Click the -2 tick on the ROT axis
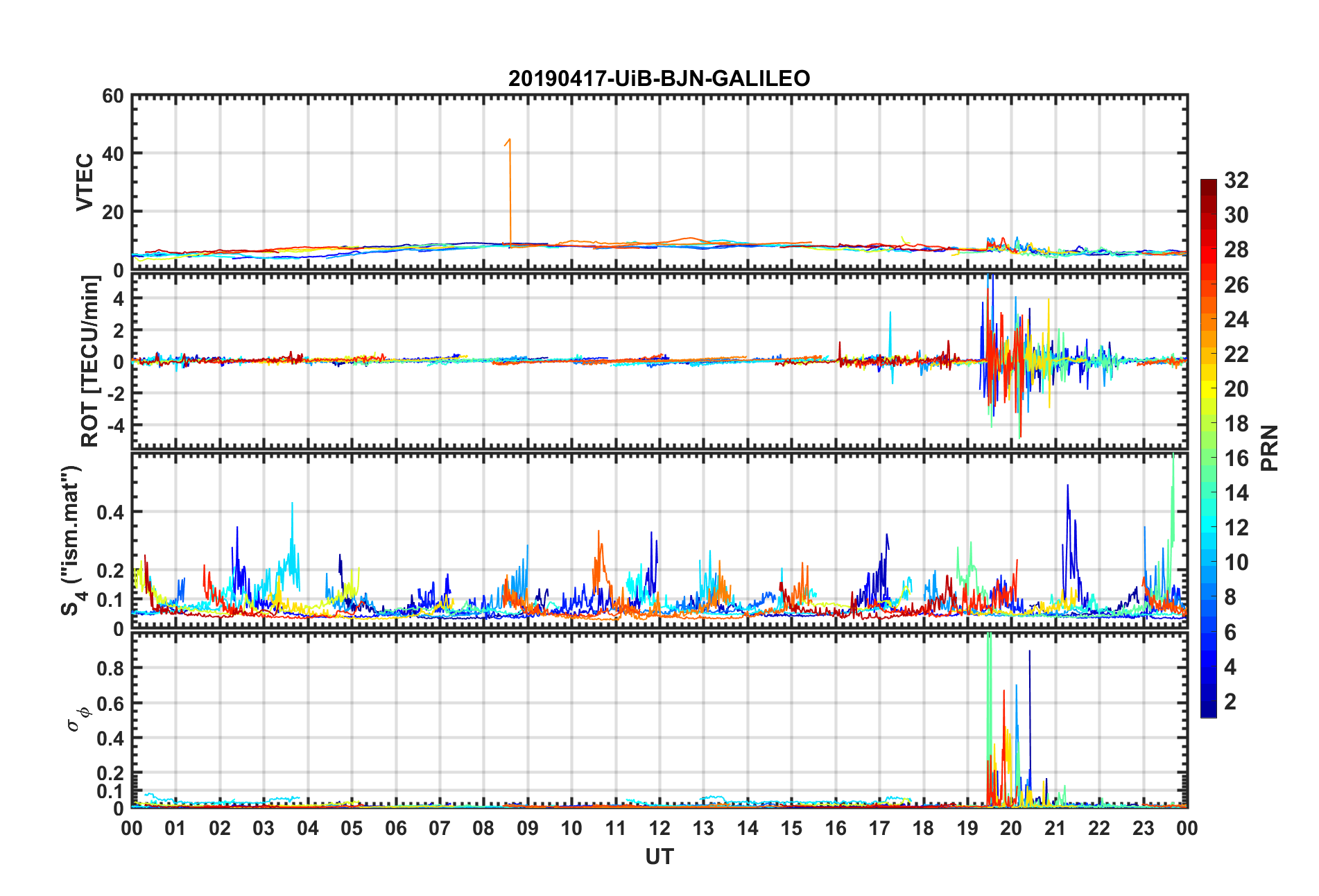The height and width of the screenshot is (896, 1319). pyautogui.click(x=115, y=393)
